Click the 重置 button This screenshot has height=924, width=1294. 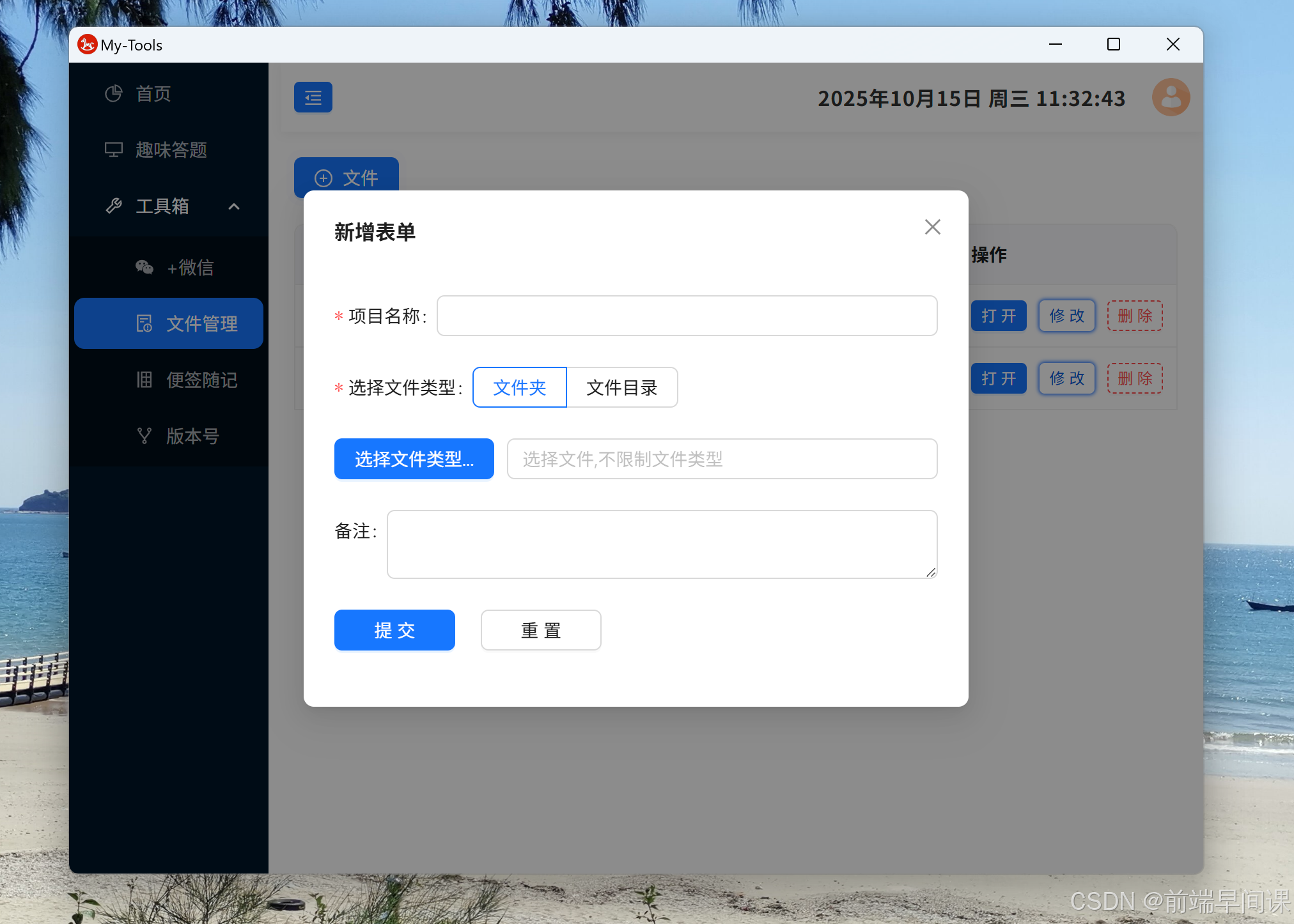pos(541,630)
